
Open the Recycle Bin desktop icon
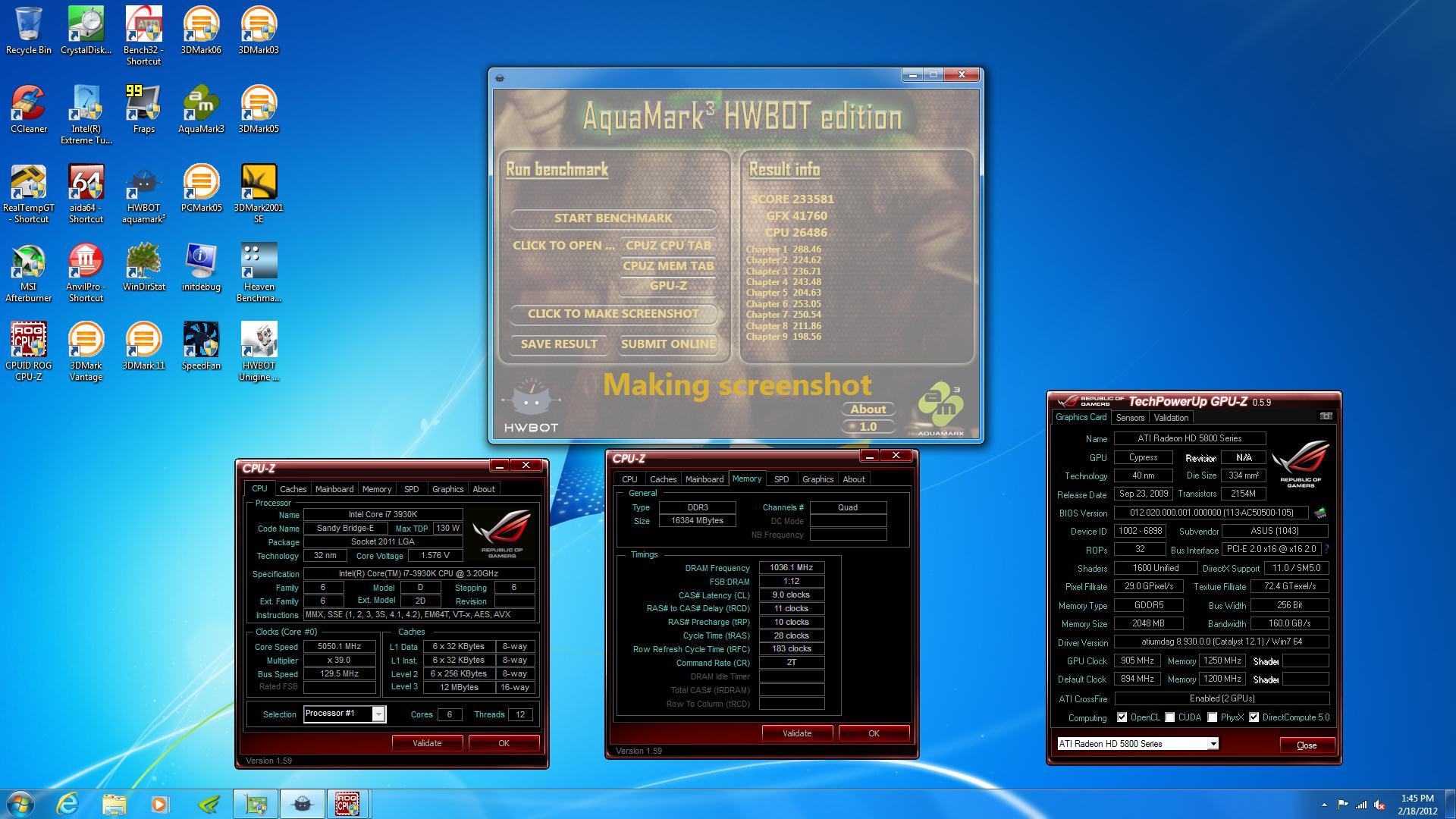(x=29, y=30)
